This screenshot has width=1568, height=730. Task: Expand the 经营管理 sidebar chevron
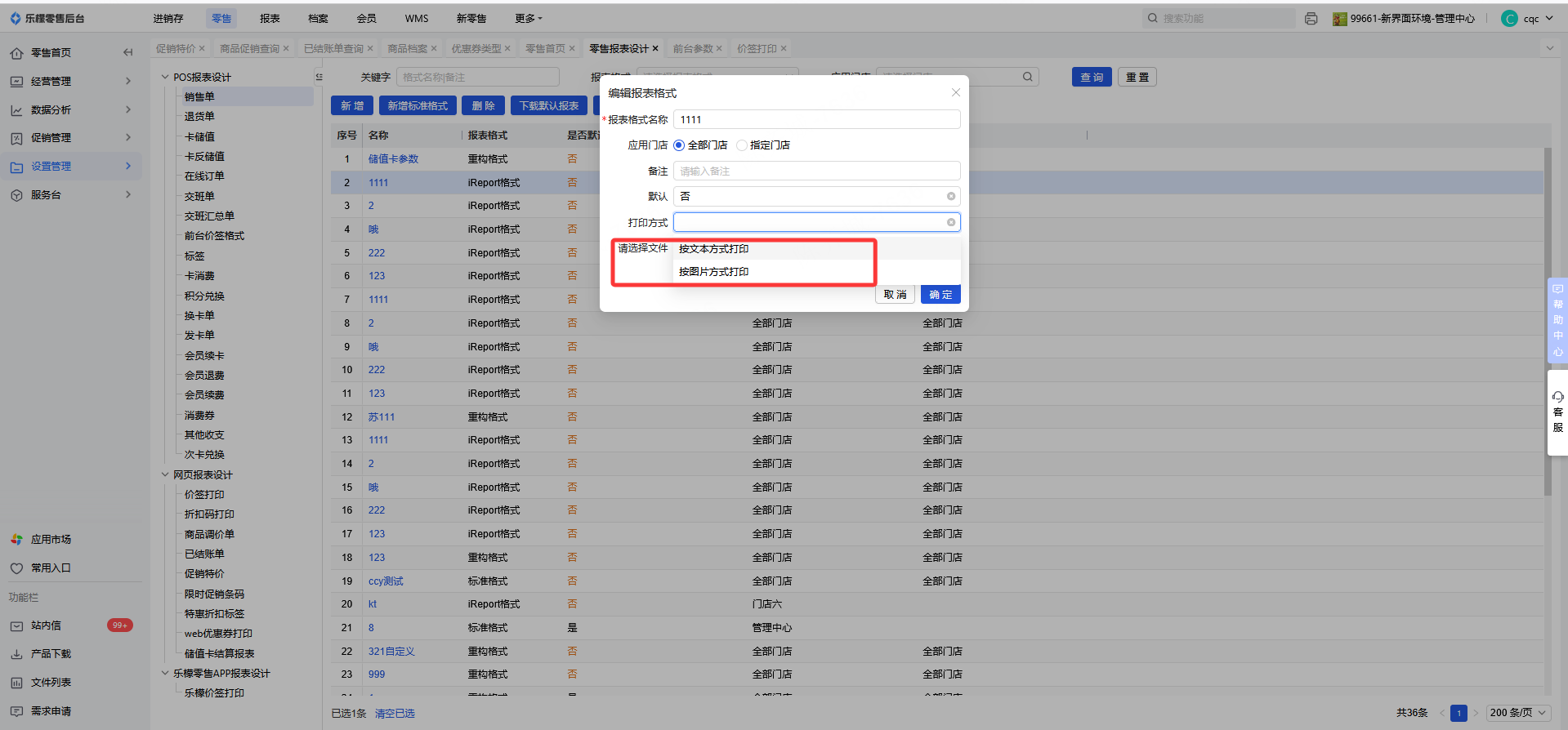[x=128, y=81]
